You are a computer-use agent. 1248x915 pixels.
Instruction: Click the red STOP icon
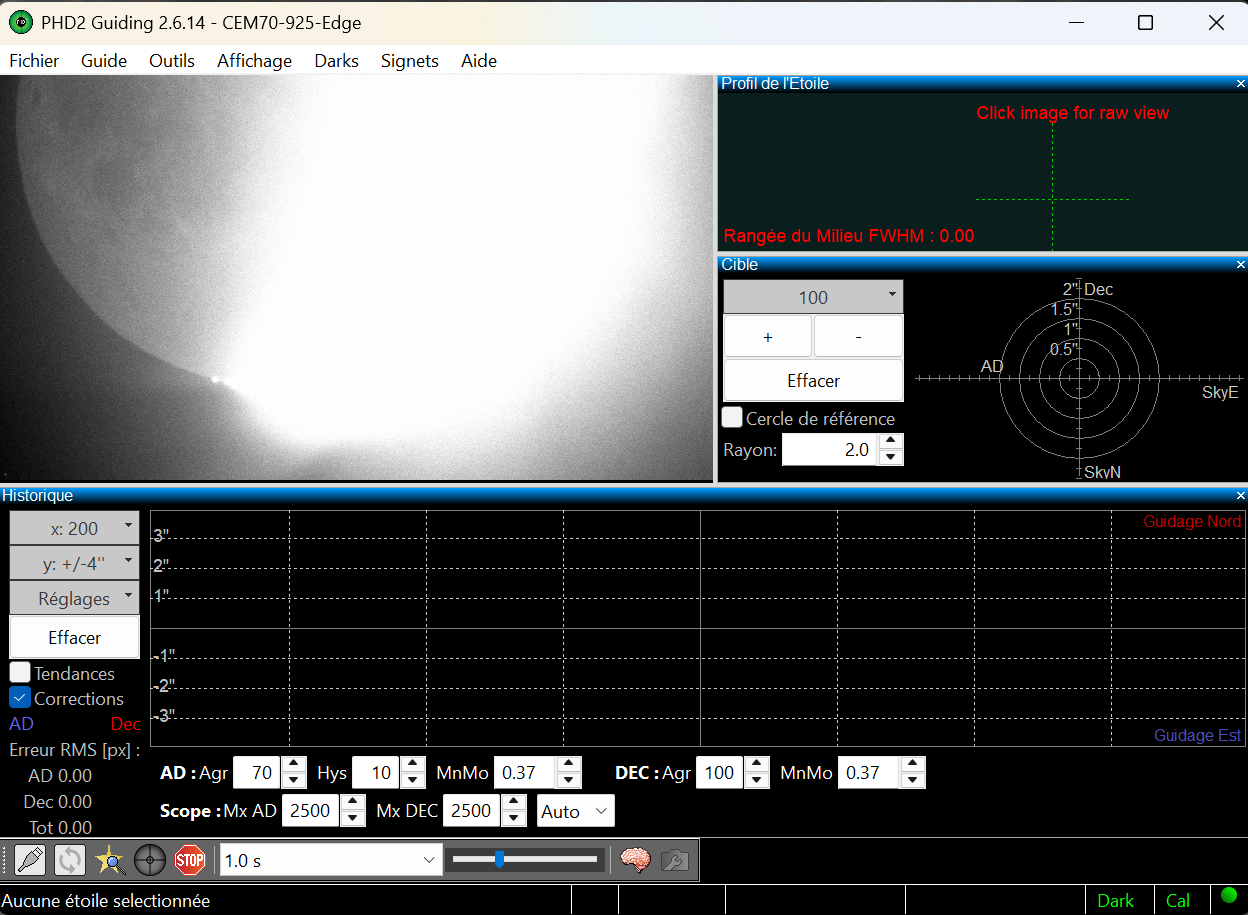pos(190,860)
